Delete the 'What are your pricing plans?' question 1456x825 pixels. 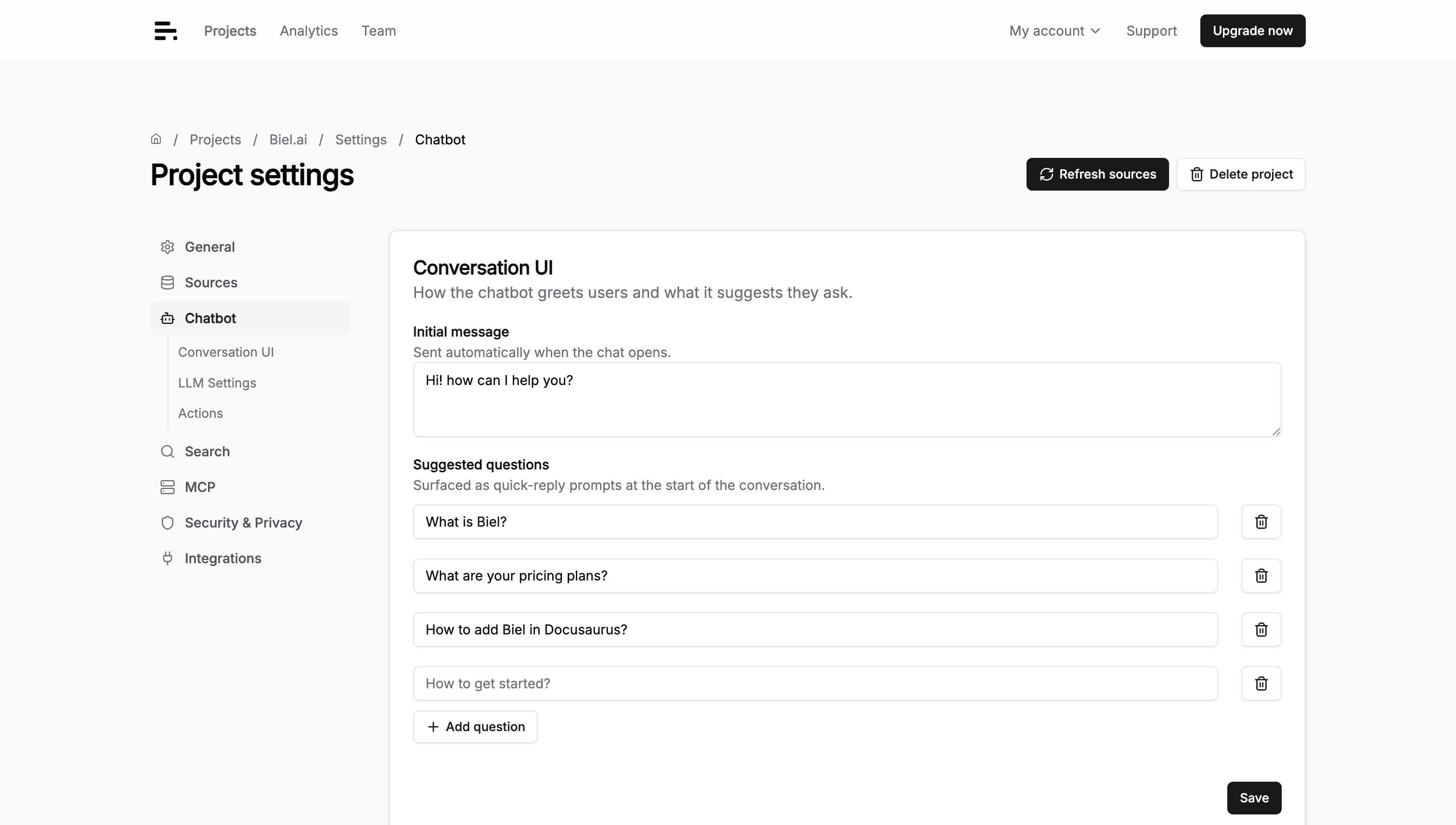pos(1261,576)
